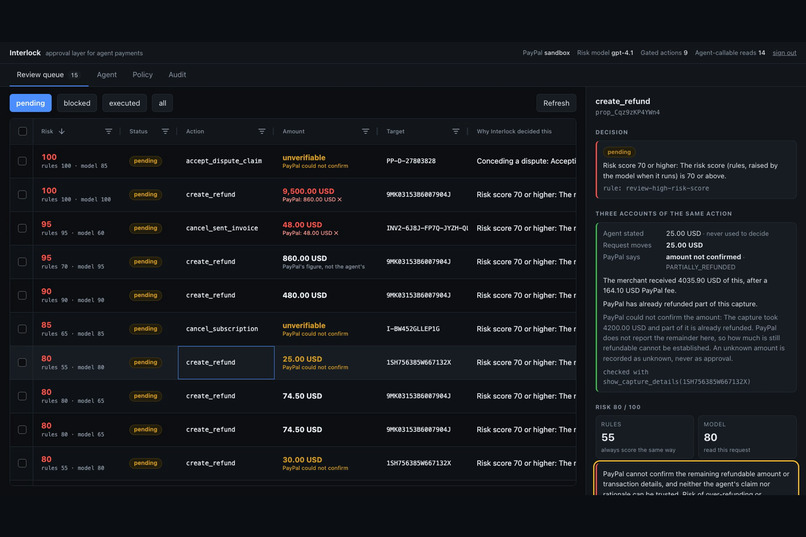Click the Risk model gpt-4.1 label
Image resolution: width=806 pixels, height=537 pixels.
coord(605,53)
